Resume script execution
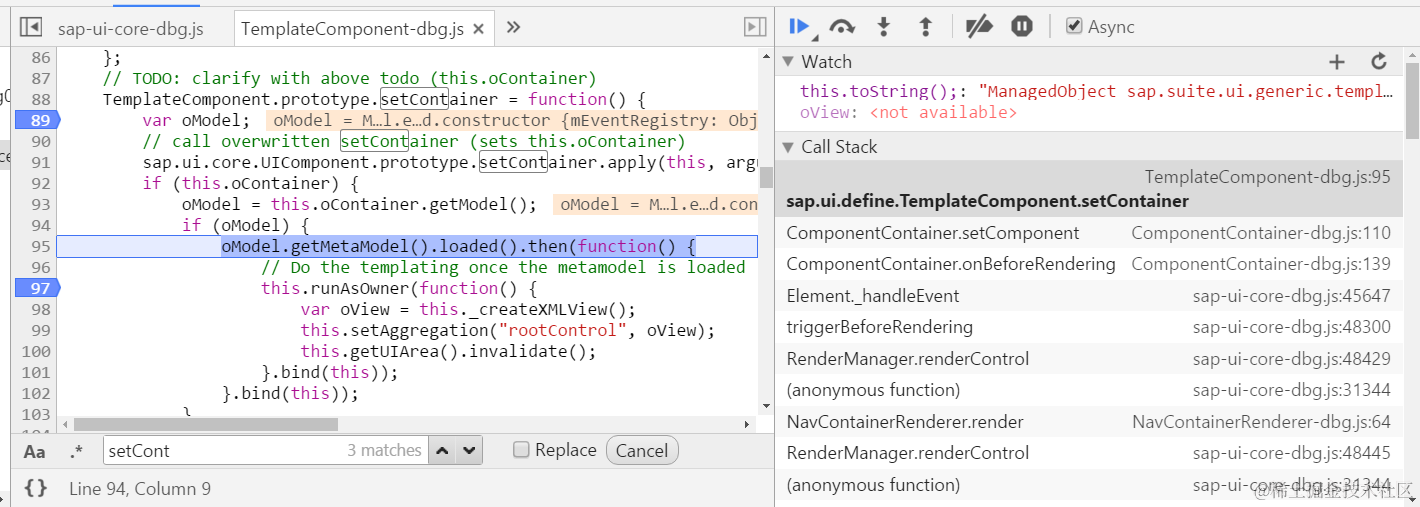The image size is (1420, 507). click(x=798, y=26)
